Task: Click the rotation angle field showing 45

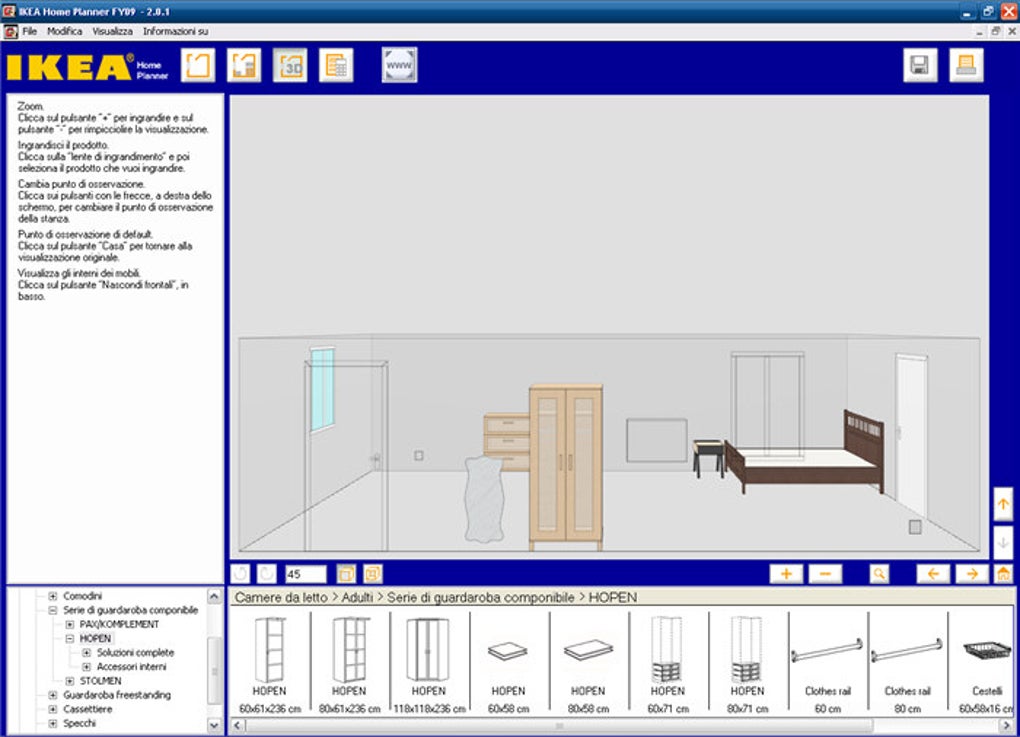Action: 306,574
